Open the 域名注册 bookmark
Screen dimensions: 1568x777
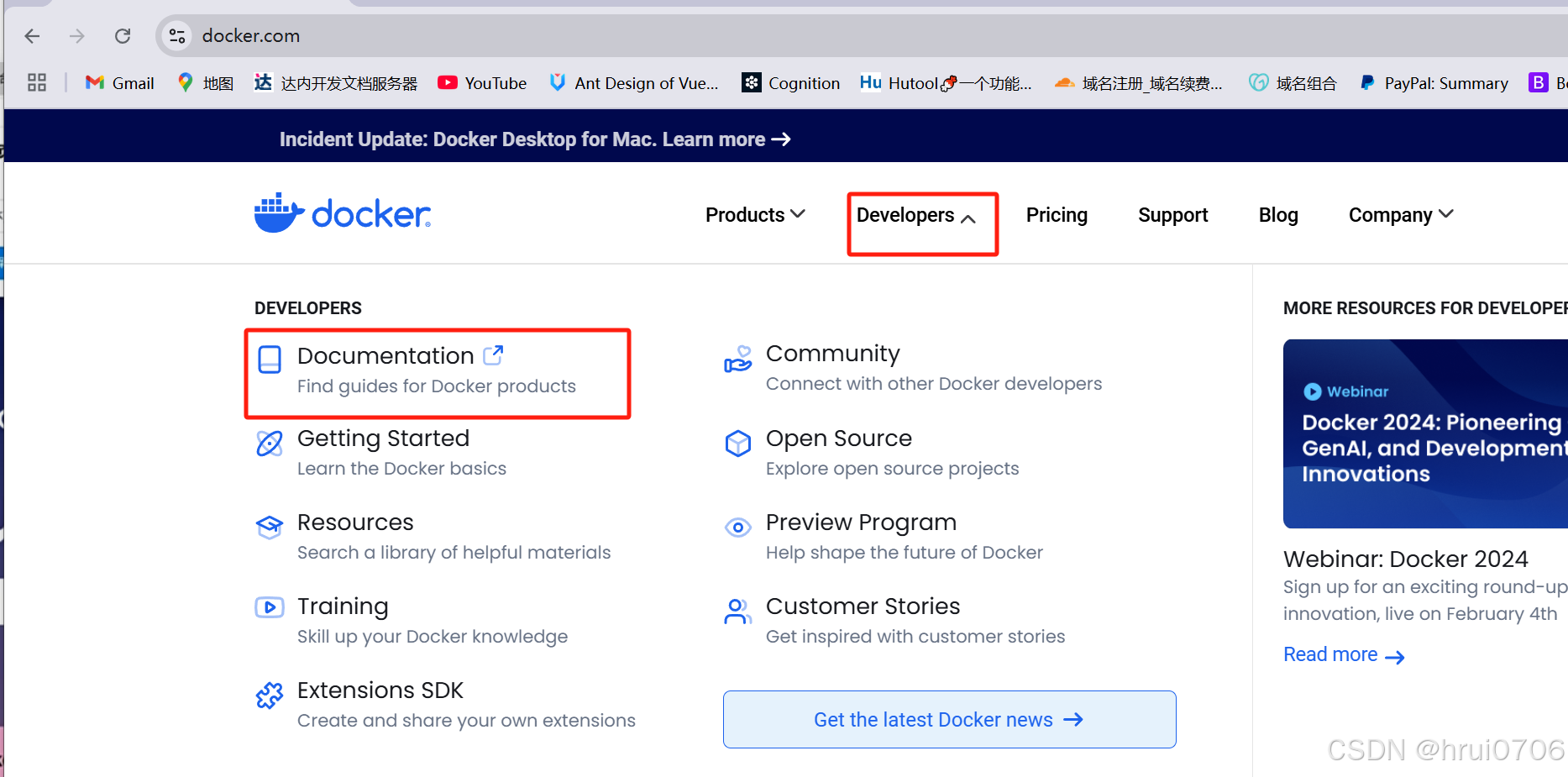click(x=1139, y=83)
